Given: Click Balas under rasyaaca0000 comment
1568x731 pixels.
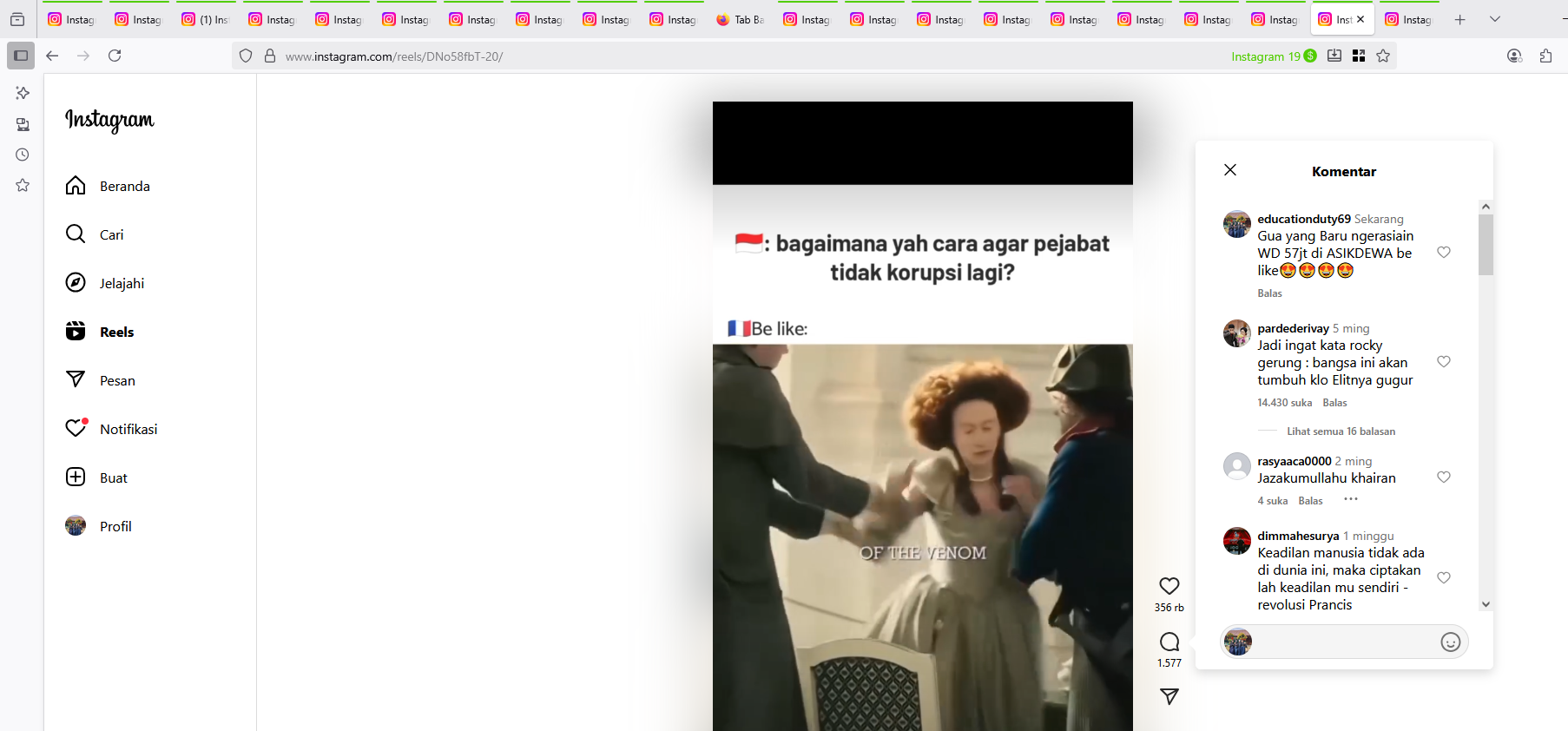Looking at the screenshot, I should 1310,501.
